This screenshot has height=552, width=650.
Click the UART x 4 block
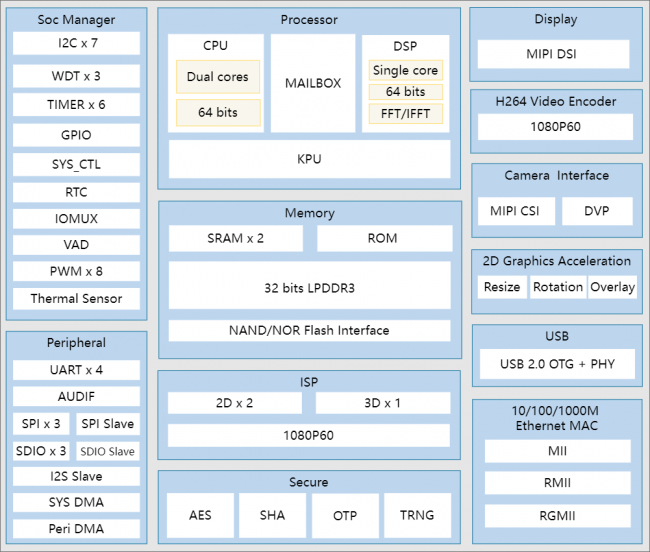coord(76,370)
